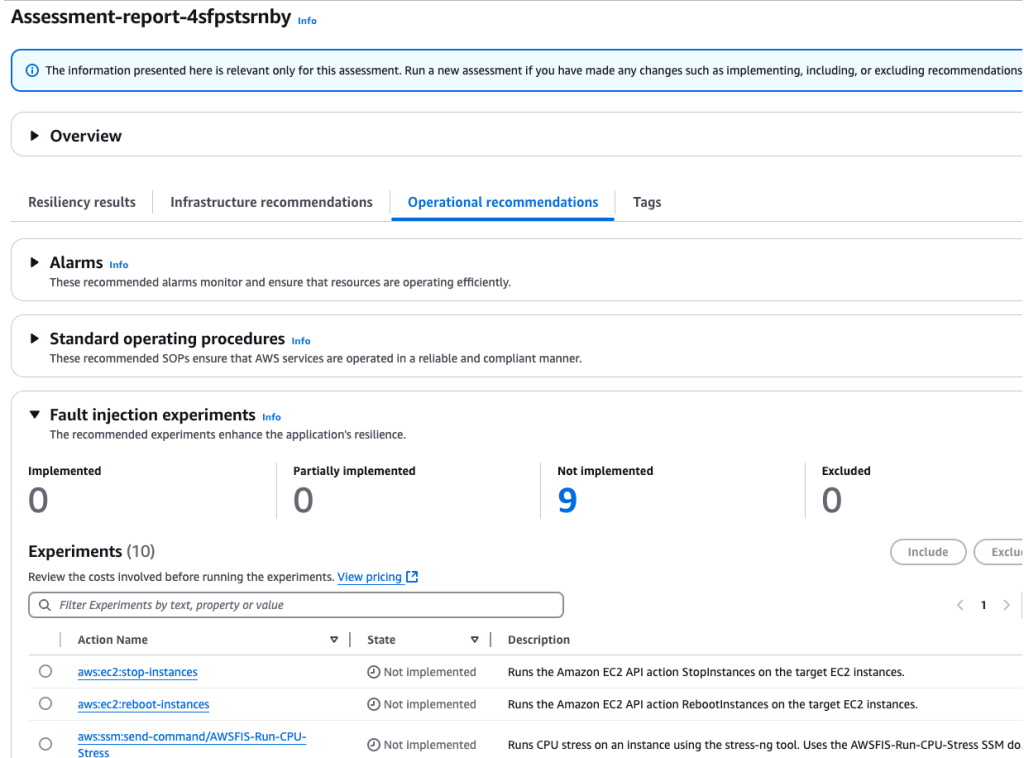Click the Include button
Image resolution: width=1024 pixels, height=758 pixels.
click(928, 551)
